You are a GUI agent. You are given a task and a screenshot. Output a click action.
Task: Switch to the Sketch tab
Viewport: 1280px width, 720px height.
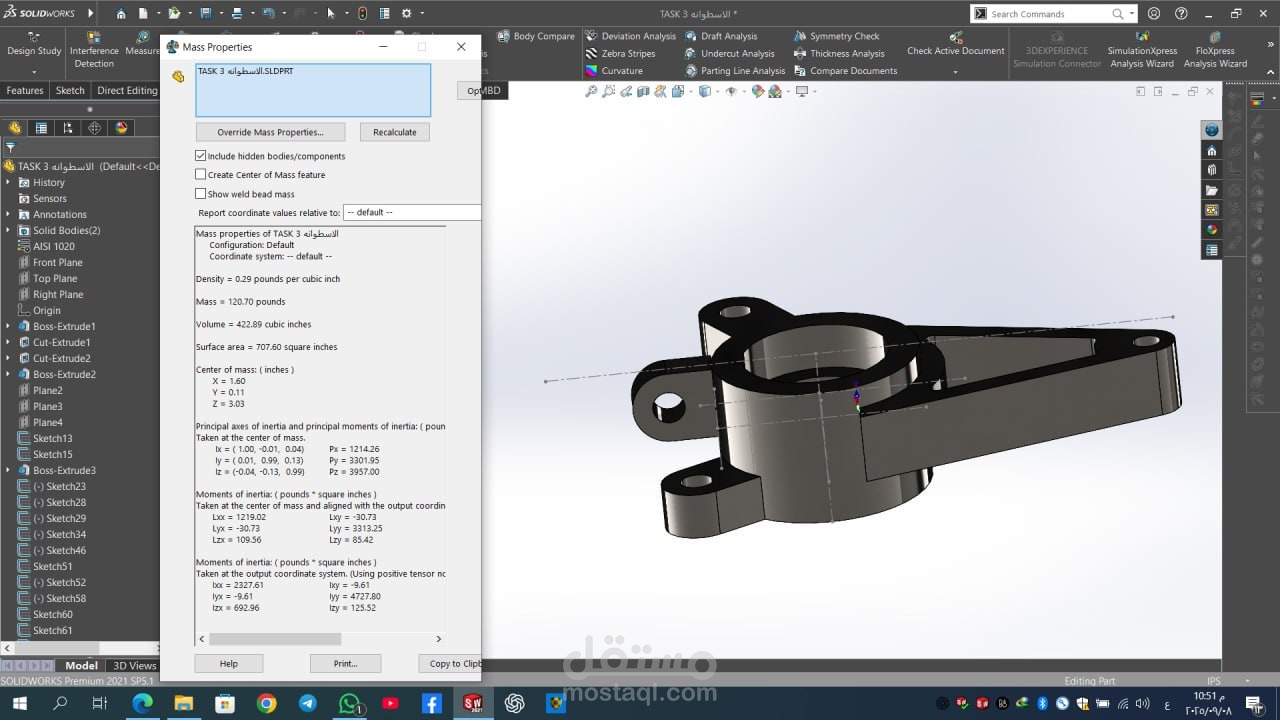[70, 90]
